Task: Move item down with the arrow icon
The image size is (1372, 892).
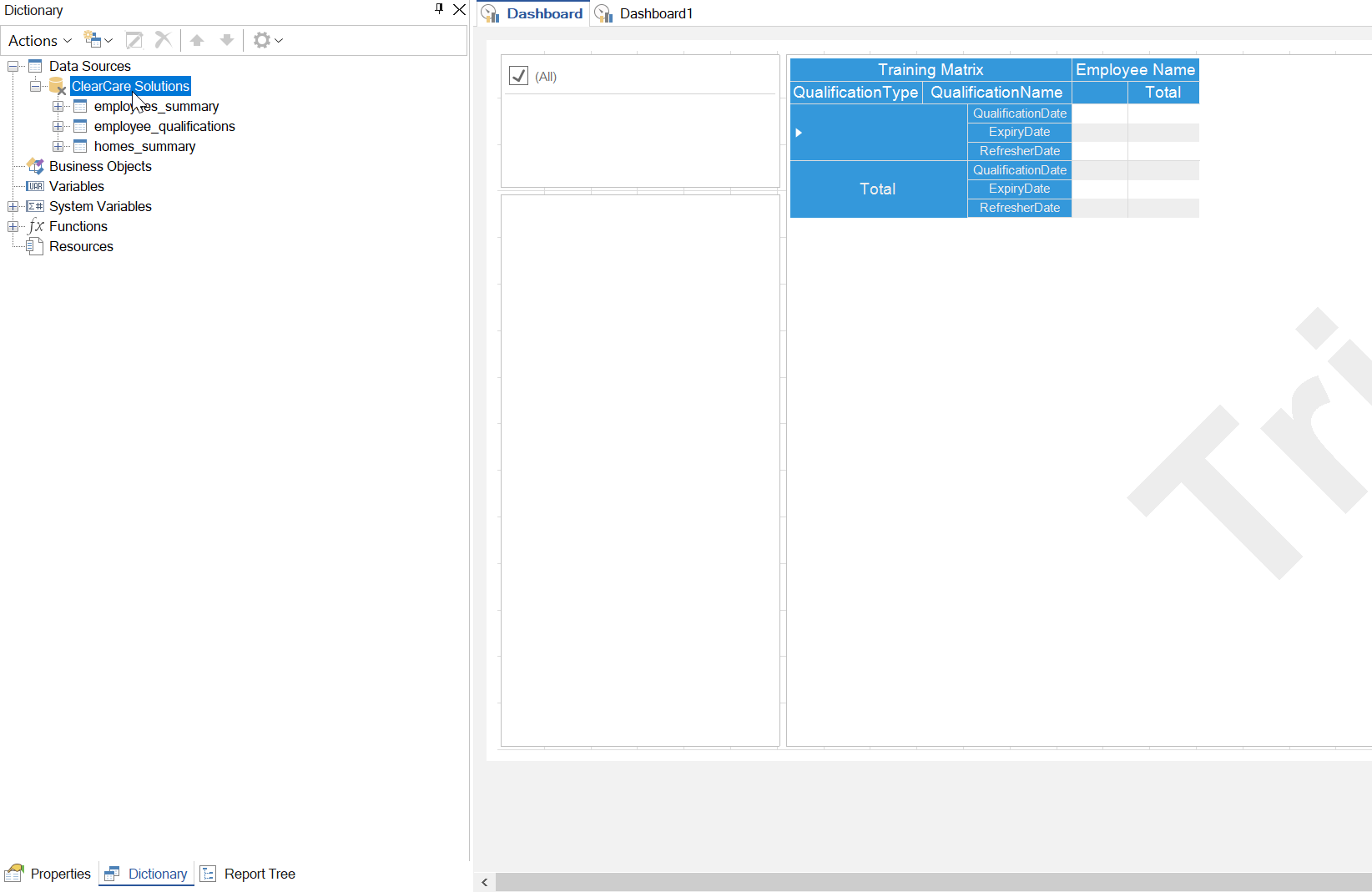Action: tap(226, 40)
